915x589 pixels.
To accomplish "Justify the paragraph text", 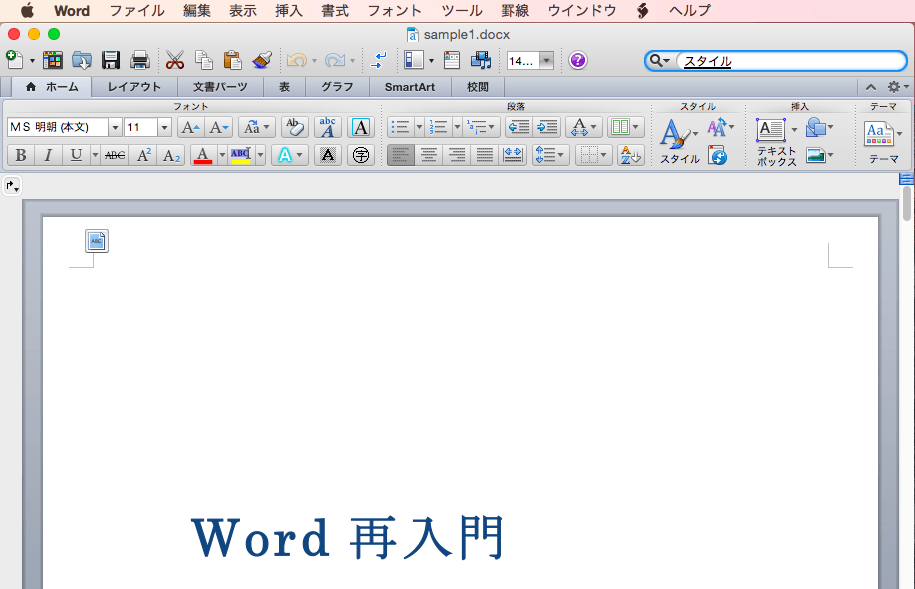I will tap(485, 155).
